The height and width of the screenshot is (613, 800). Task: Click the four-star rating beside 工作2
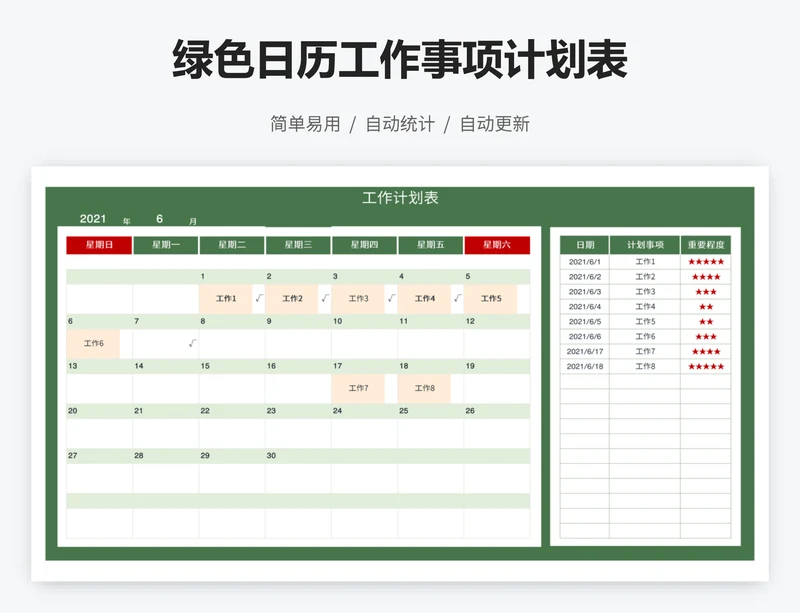(706, 277)
